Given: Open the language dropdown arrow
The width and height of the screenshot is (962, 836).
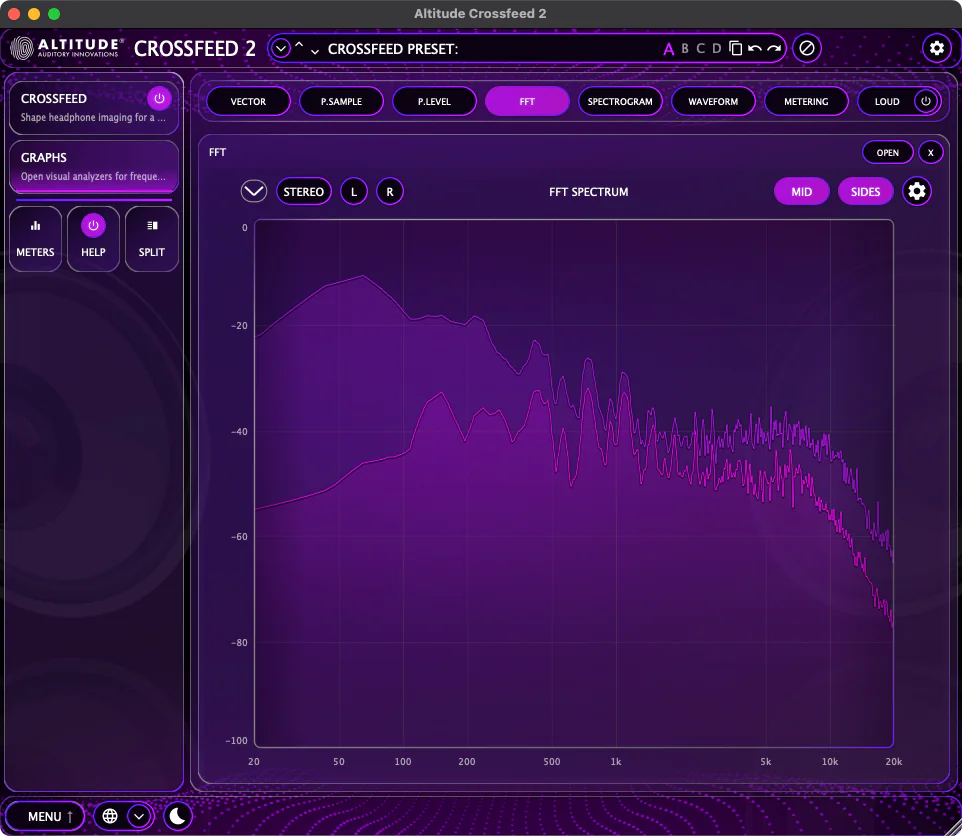Looking at the screenshot, I should pos(139,816).
